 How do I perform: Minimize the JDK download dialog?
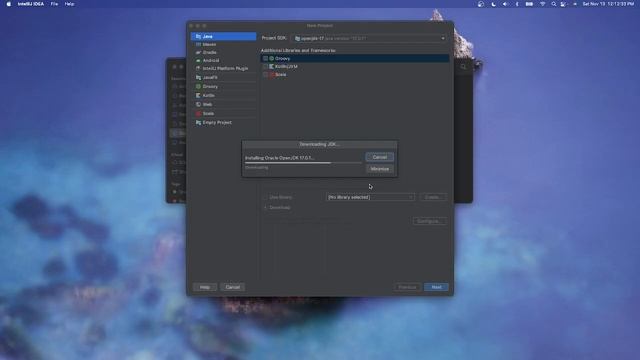click(x=380, y=169)
